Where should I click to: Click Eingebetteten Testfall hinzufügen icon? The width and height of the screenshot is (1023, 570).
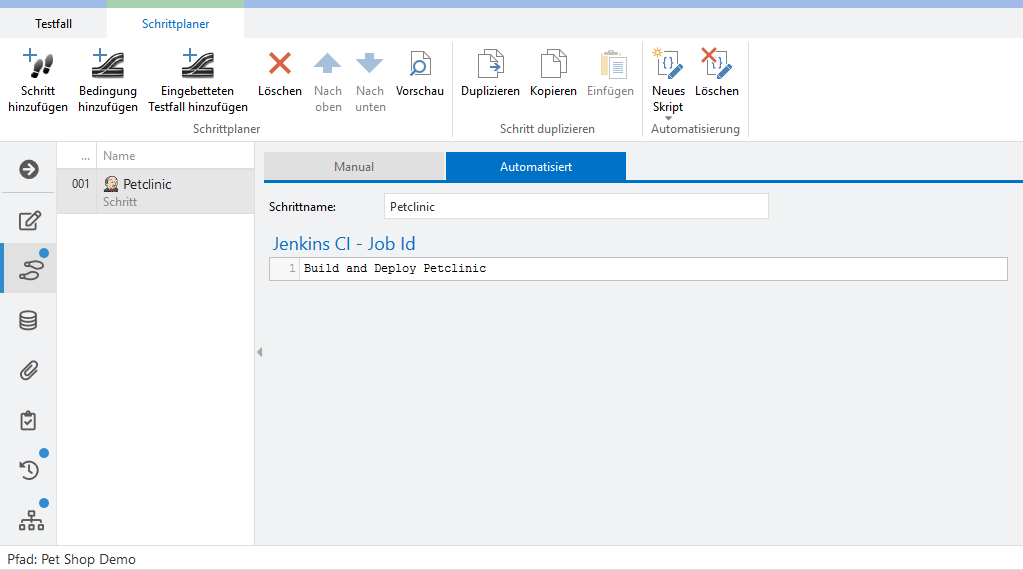tap(198, 65)
